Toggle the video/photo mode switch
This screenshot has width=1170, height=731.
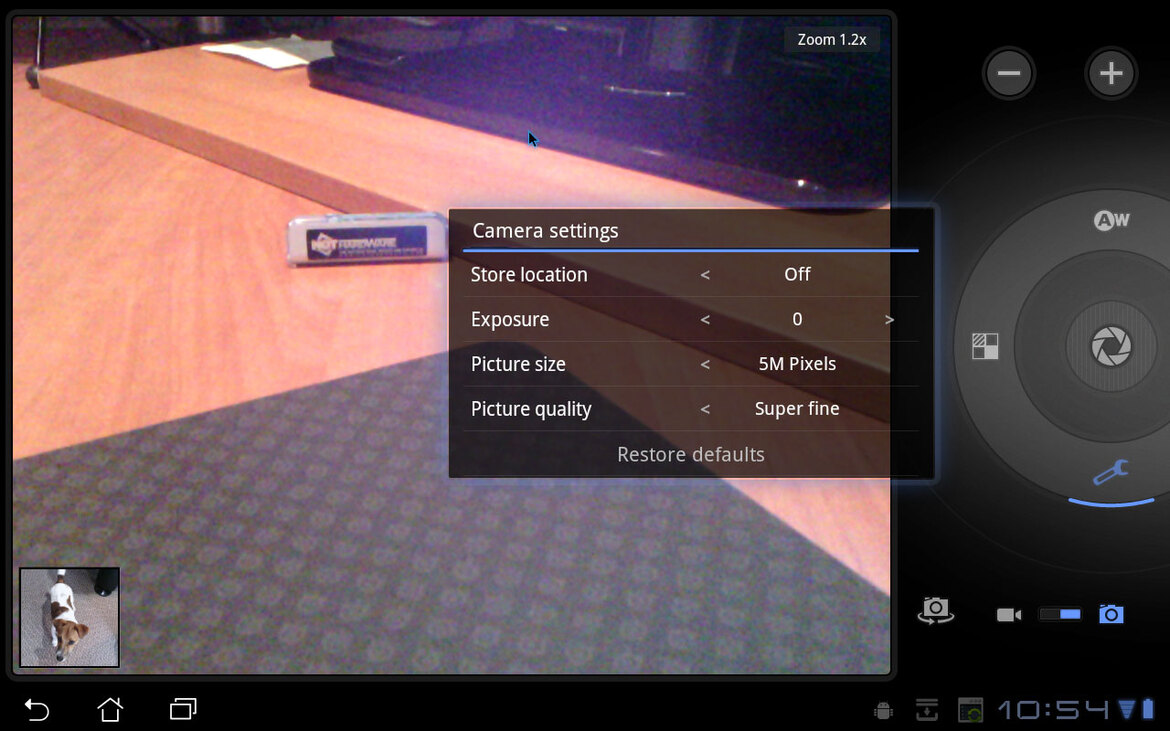[x=1060, y=614]
